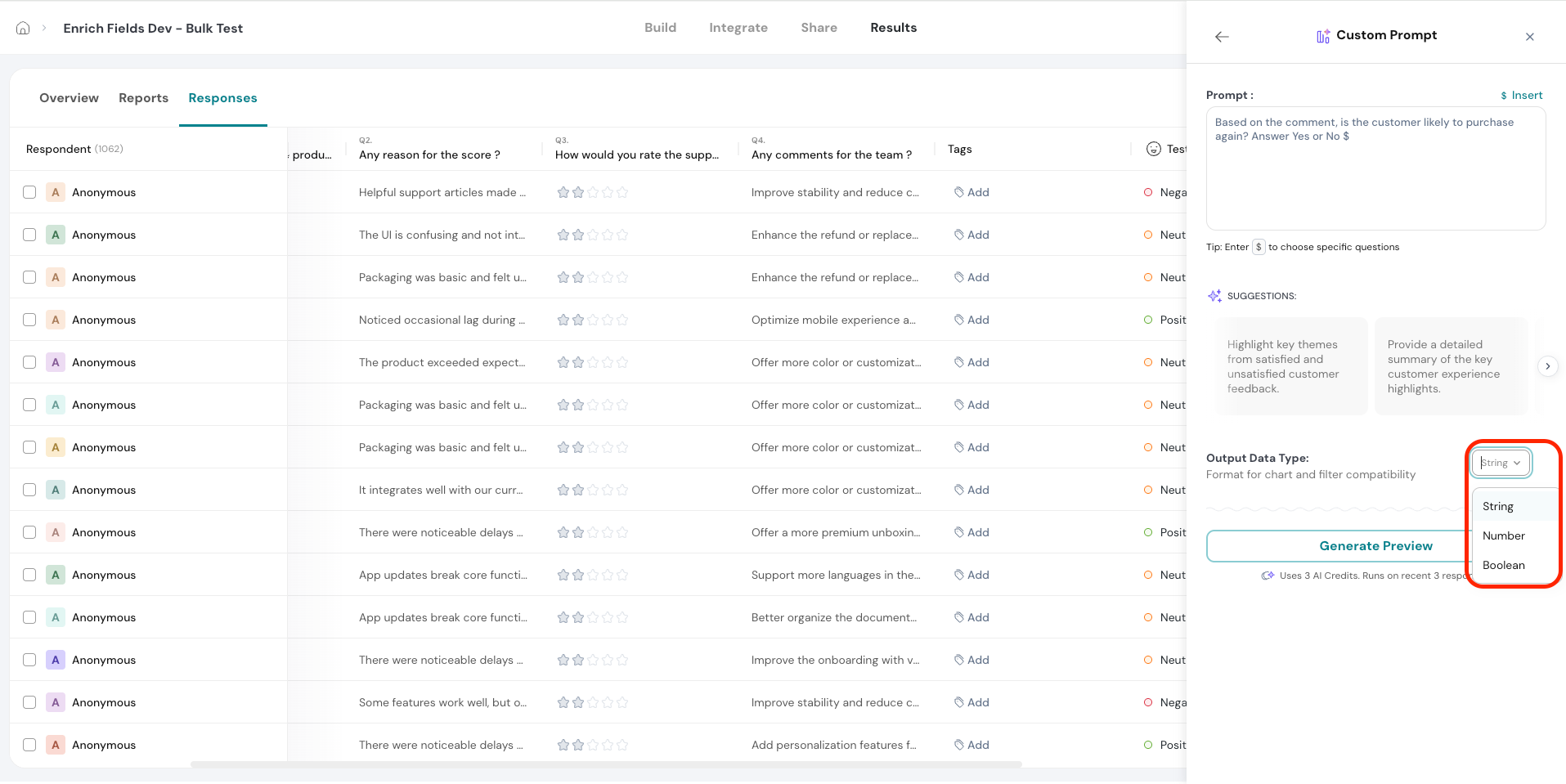Click the tag icon in first row

click(958, 192)
